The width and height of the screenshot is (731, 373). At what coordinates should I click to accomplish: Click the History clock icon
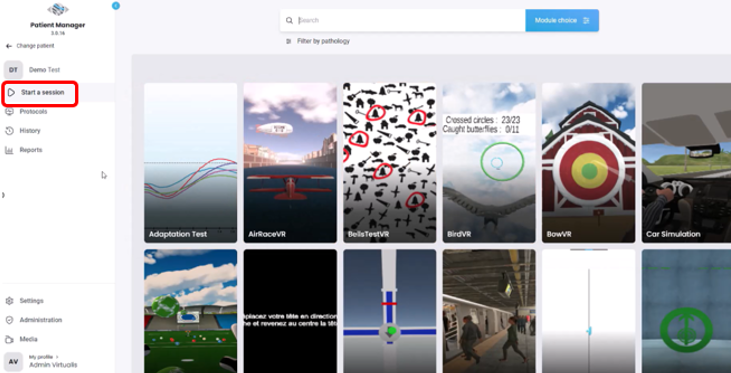pos(9,131)
